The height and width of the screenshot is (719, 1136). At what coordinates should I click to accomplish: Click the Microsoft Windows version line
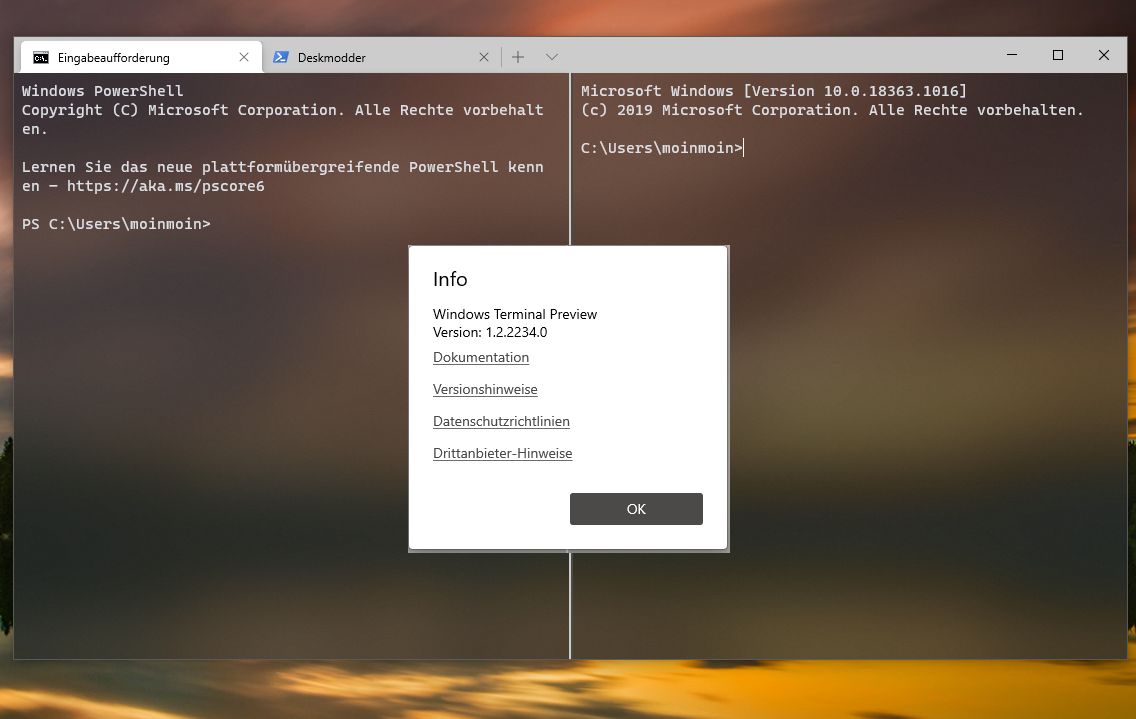click(774, 91)
